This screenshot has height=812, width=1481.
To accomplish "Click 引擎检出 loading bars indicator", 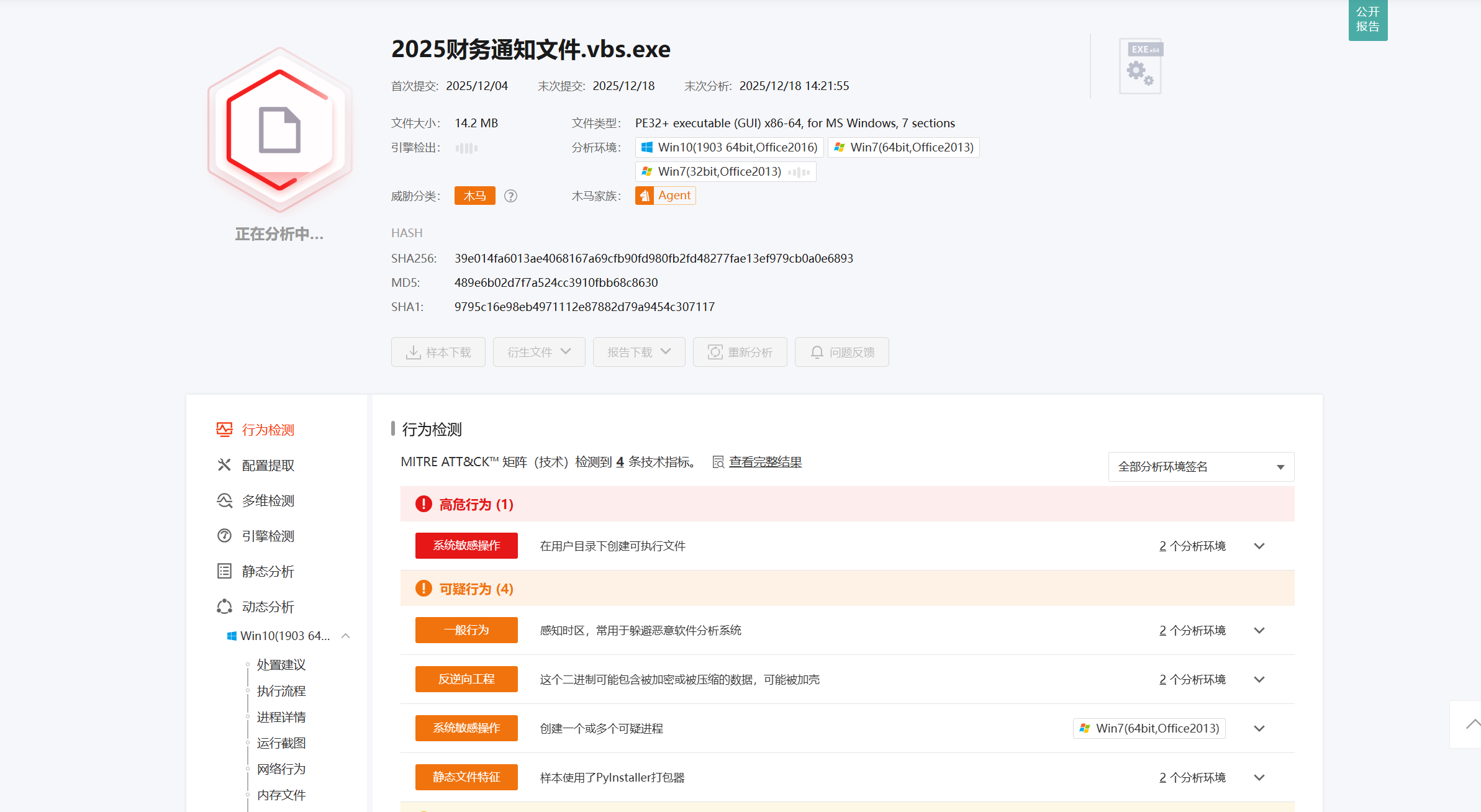I will click(466, 148).
